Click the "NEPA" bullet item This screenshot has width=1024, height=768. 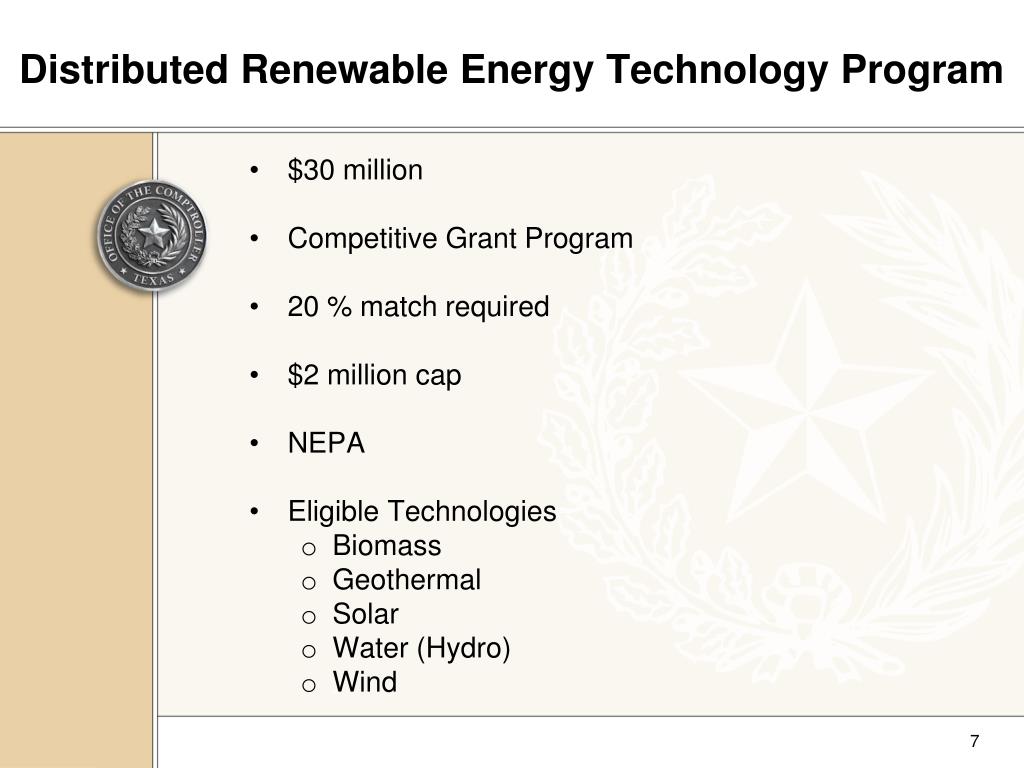pos(326,443)
